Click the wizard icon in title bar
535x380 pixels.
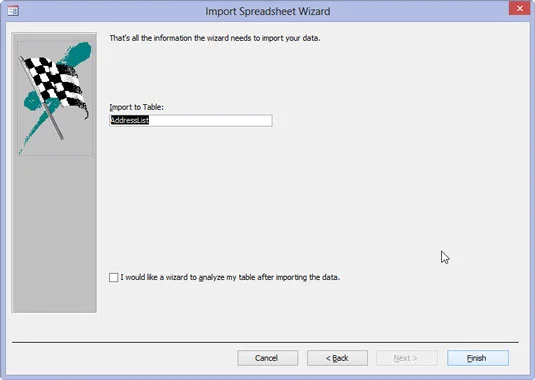click(13, 11)
